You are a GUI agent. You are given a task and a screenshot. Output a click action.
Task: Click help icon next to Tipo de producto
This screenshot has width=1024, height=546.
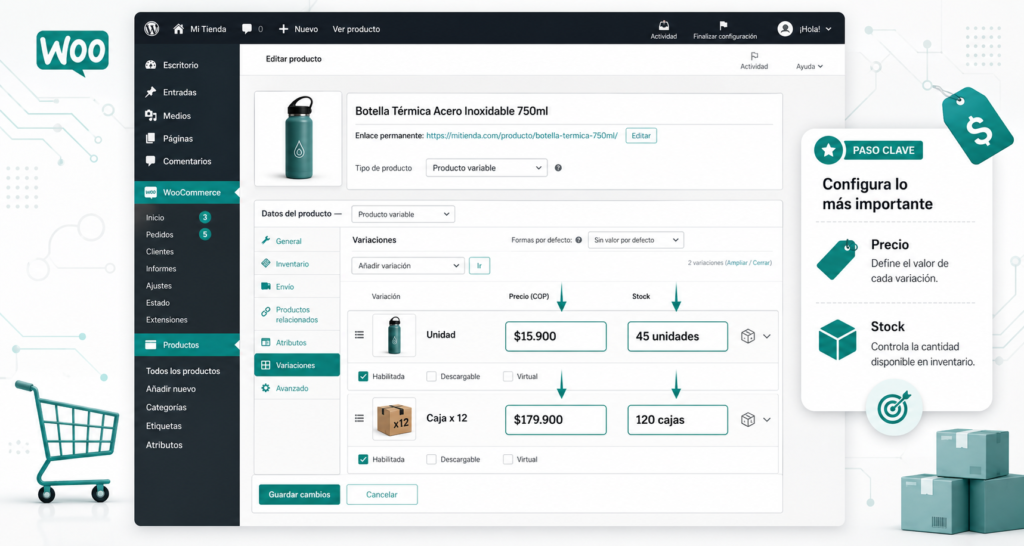558,168
